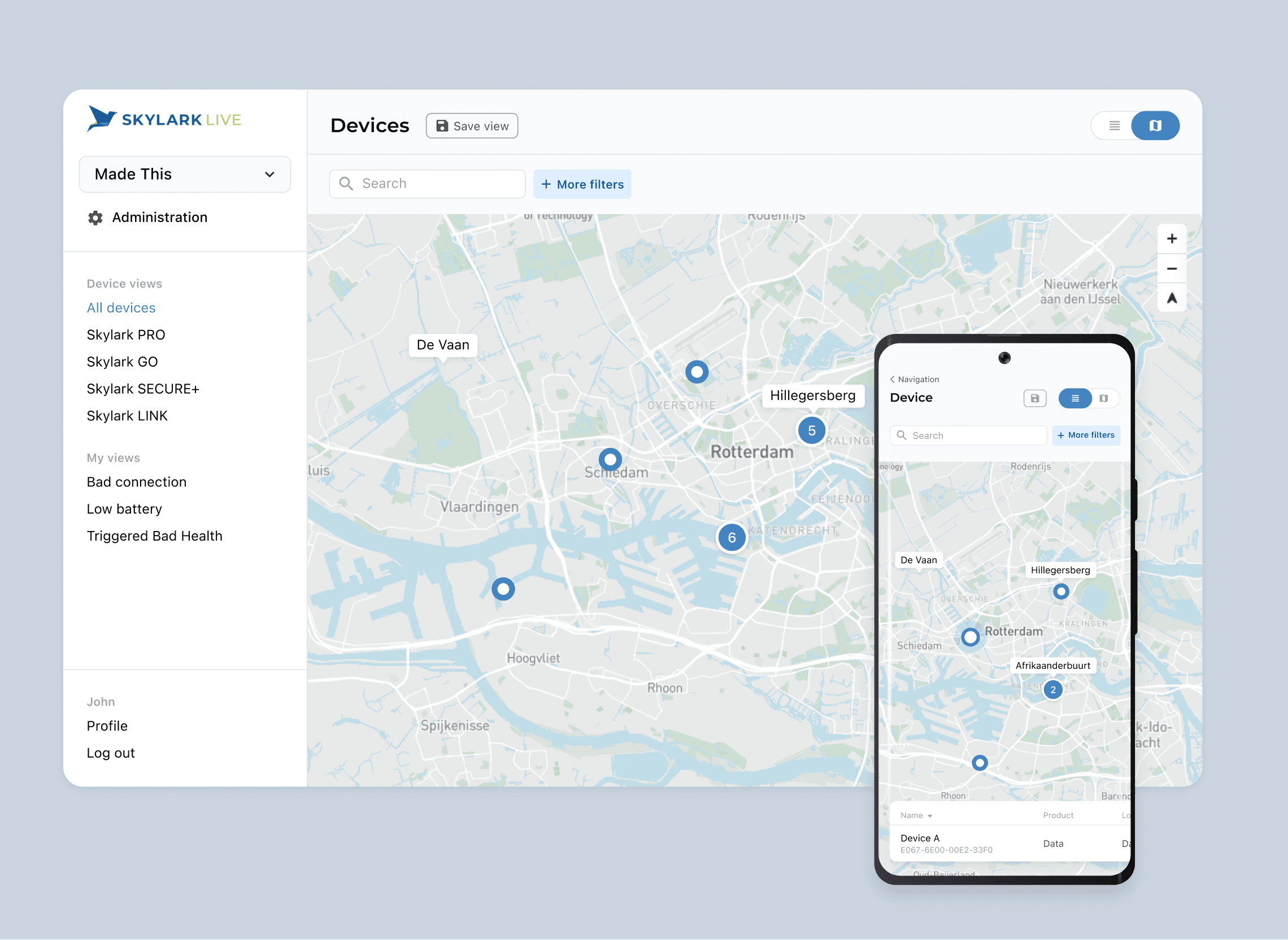The image size is (1288, 940).
Task: Tap Hillegersberg label on phone map
Action: point(1060,570)
